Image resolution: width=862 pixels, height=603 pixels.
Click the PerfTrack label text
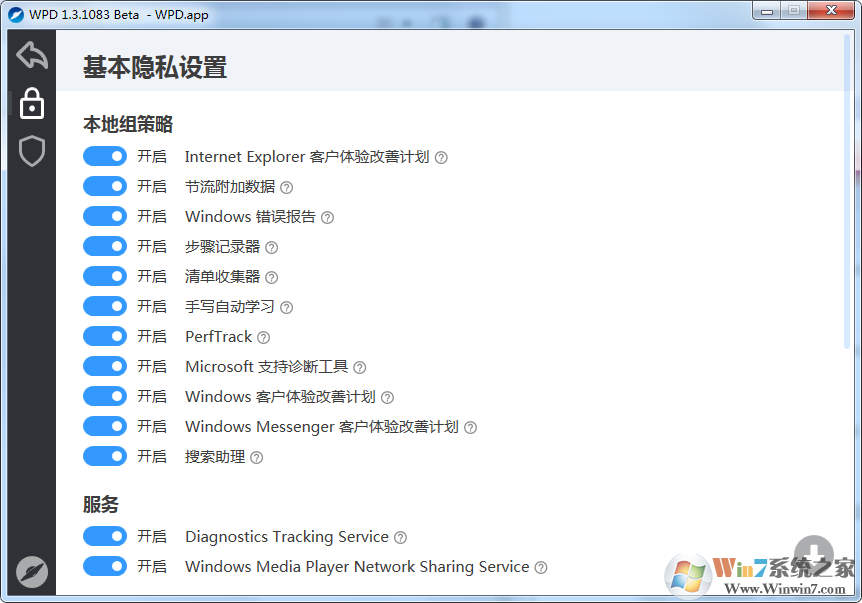pos(219,336)
